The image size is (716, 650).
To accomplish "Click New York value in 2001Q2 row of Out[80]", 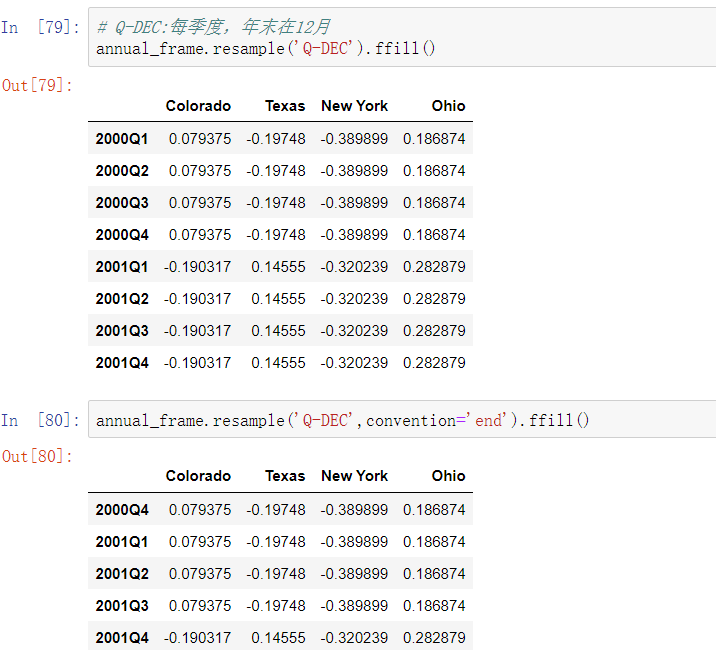I will point(354,574).
